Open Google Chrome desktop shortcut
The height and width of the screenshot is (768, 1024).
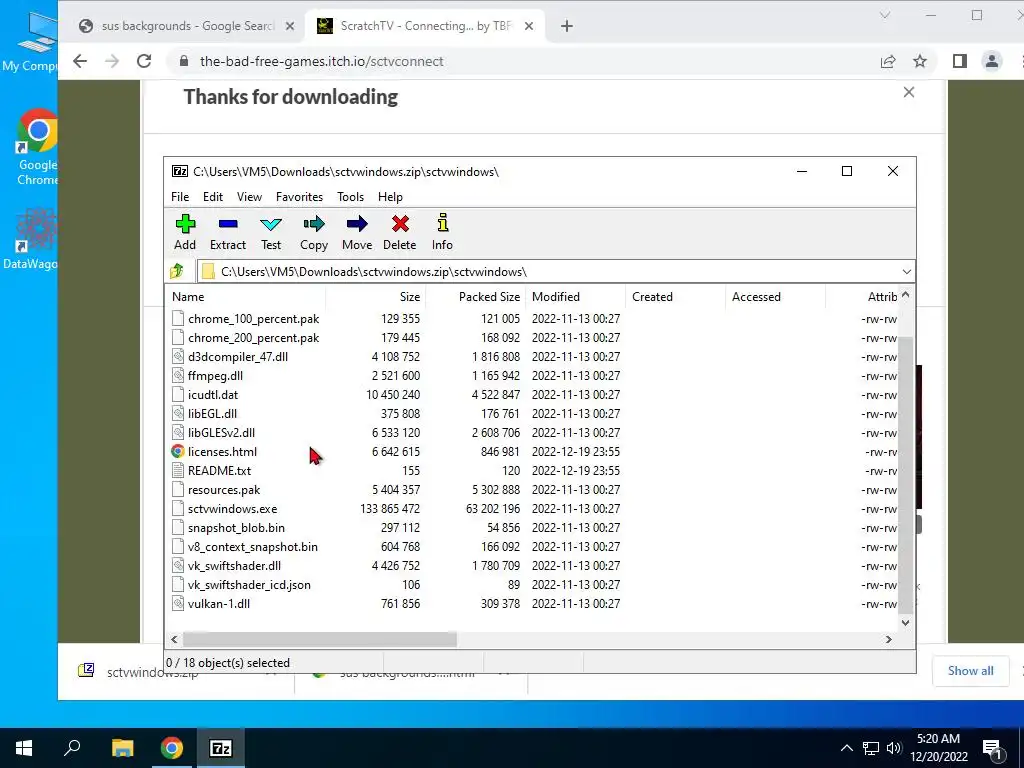pyautogui.click(x=38, y=147)
